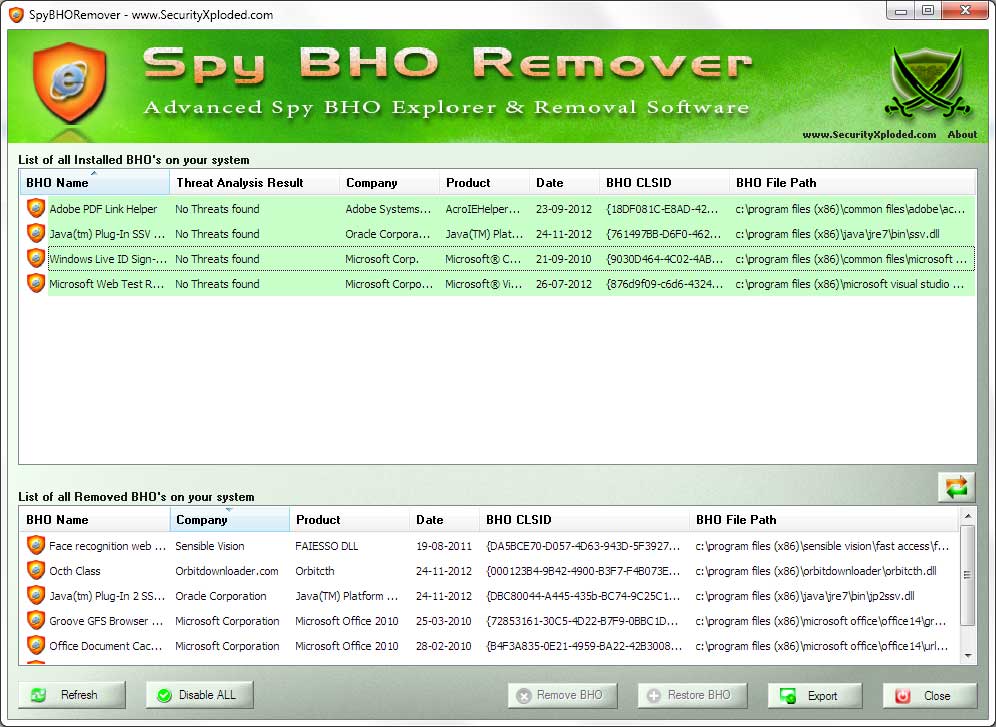
Task: Sort installed list by Threat Analysis Result
Action: [253, 183]
